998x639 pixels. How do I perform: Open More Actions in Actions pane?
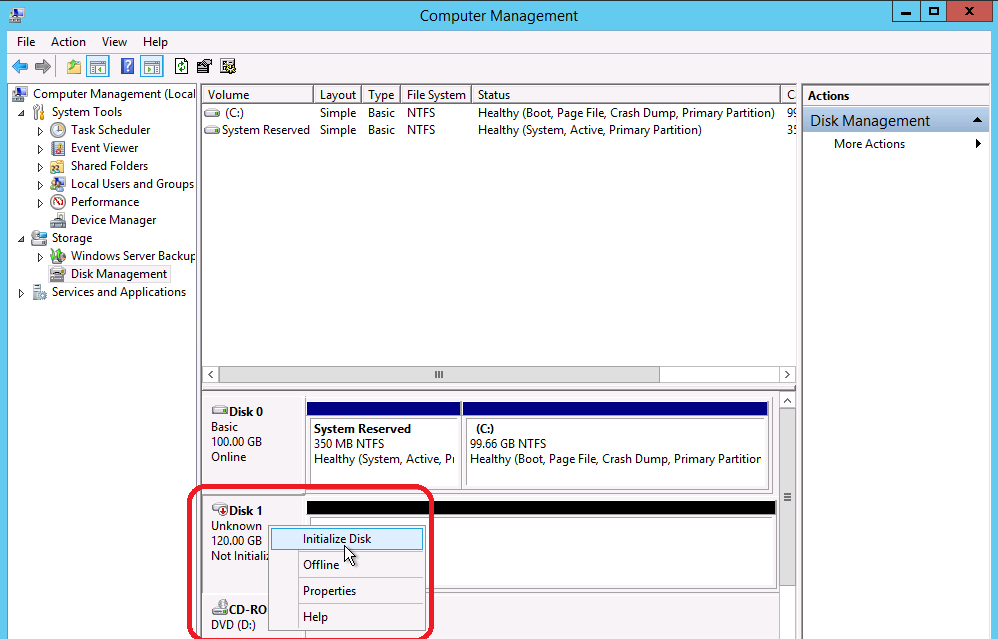(869, 144)
